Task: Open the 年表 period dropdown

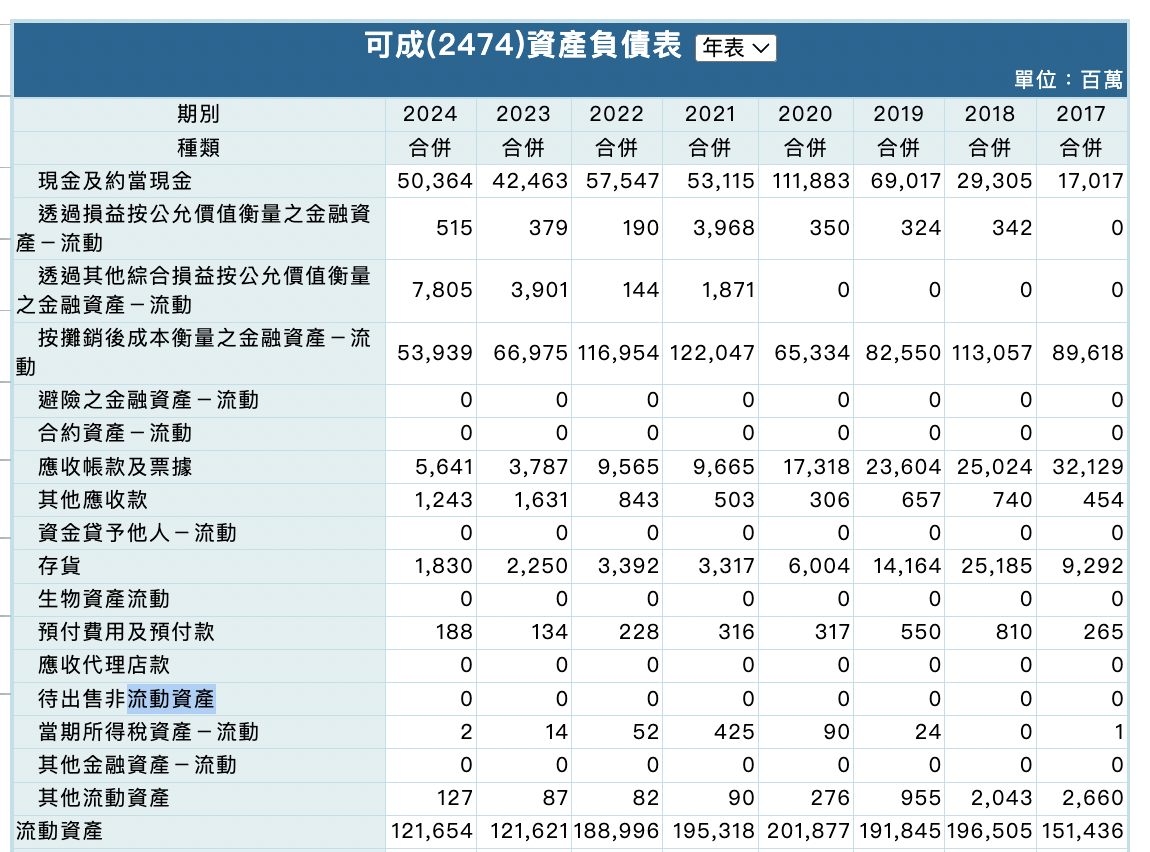Action: point(735,48)
